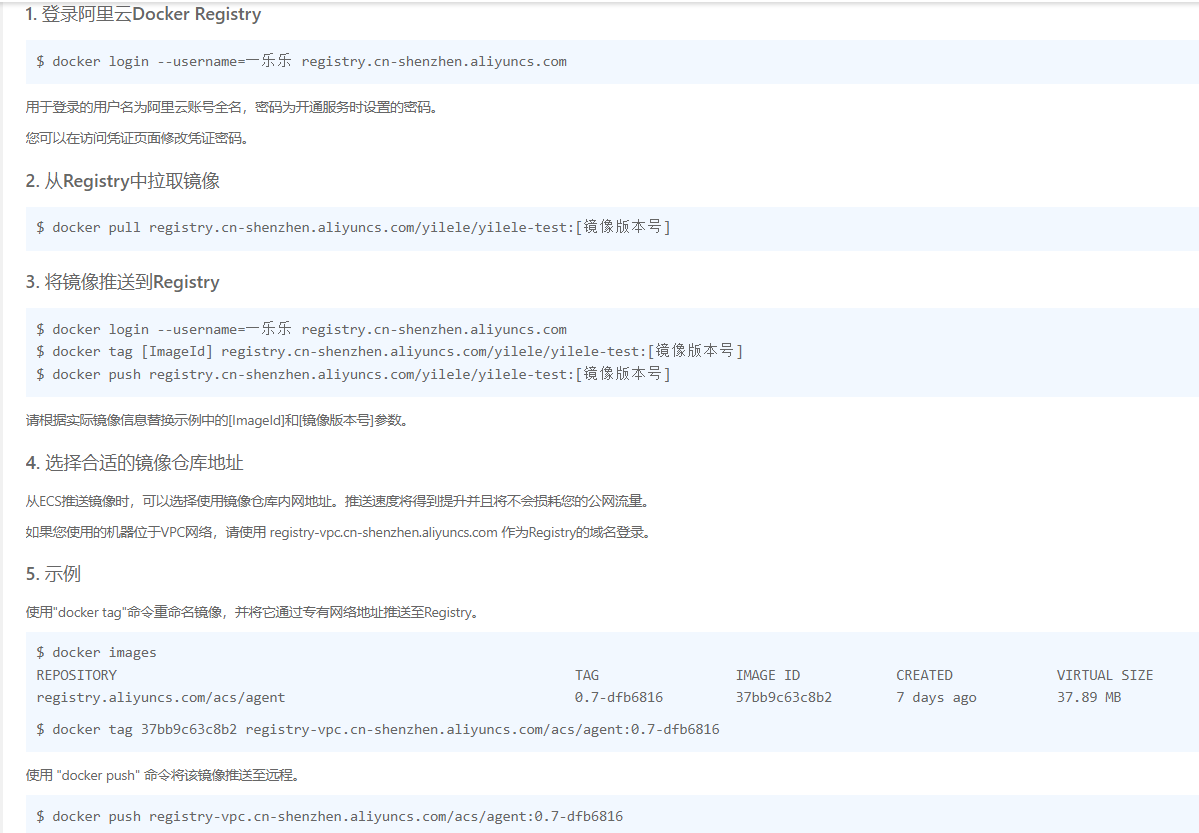Screen dimensions: 1199x833
Task: Click the CREATED column header
Action: point(924,675)
